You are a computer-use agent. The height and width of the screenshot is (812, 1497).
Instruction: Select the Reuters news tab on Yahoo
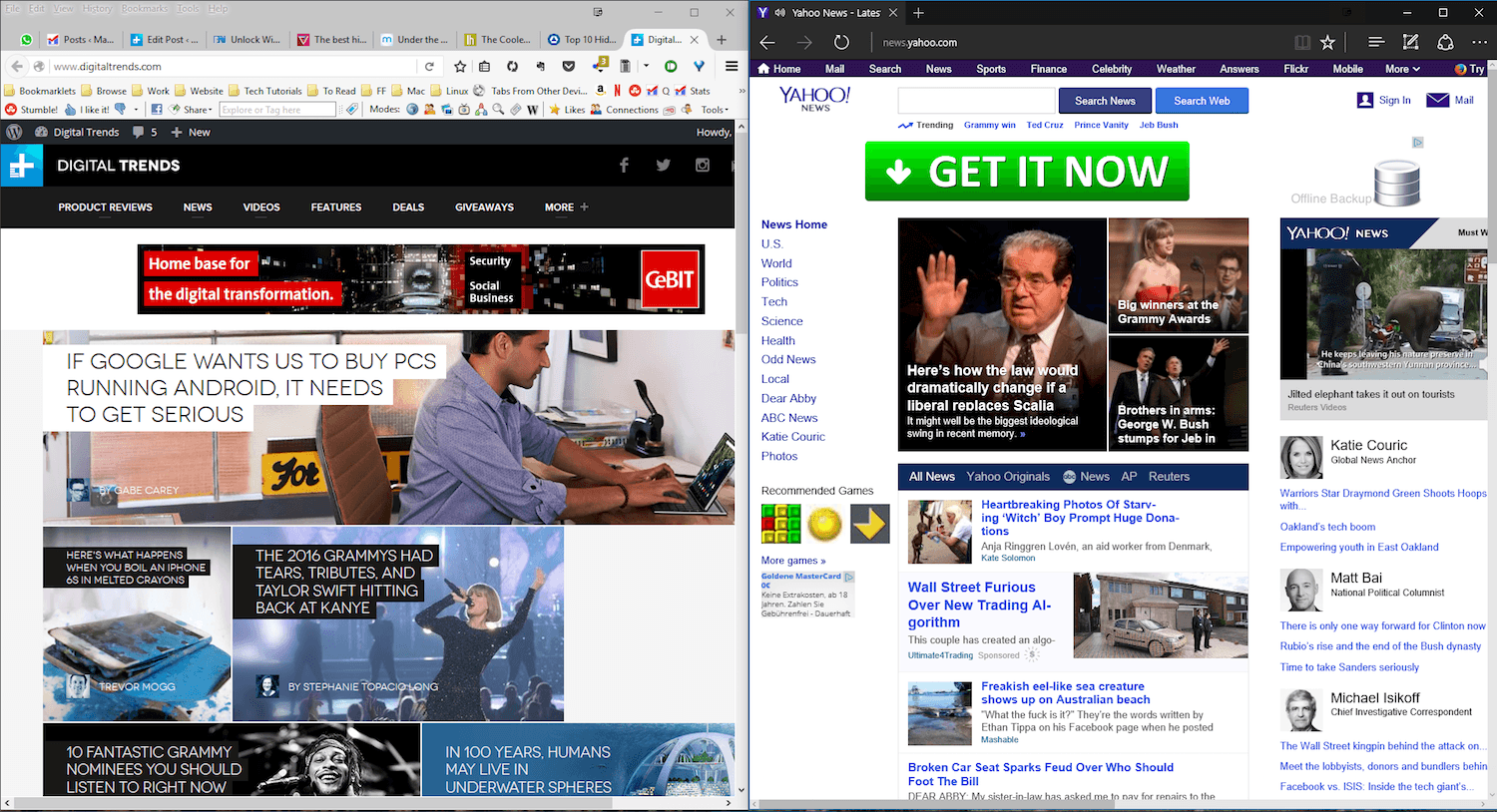point(1169,477)
